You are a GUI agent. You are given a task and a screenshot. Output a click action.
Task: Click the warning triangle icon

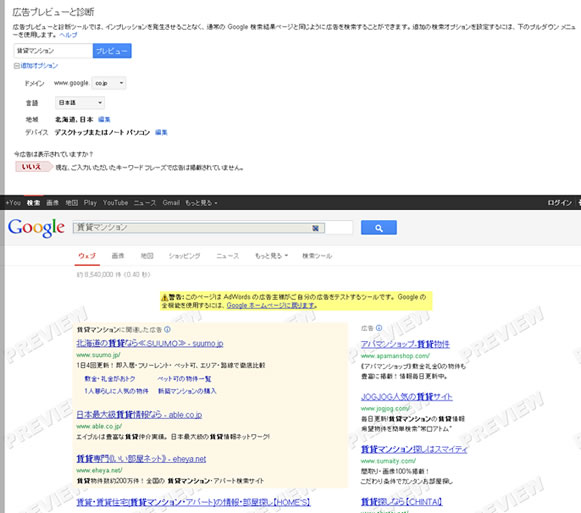[x=165, y=297]
